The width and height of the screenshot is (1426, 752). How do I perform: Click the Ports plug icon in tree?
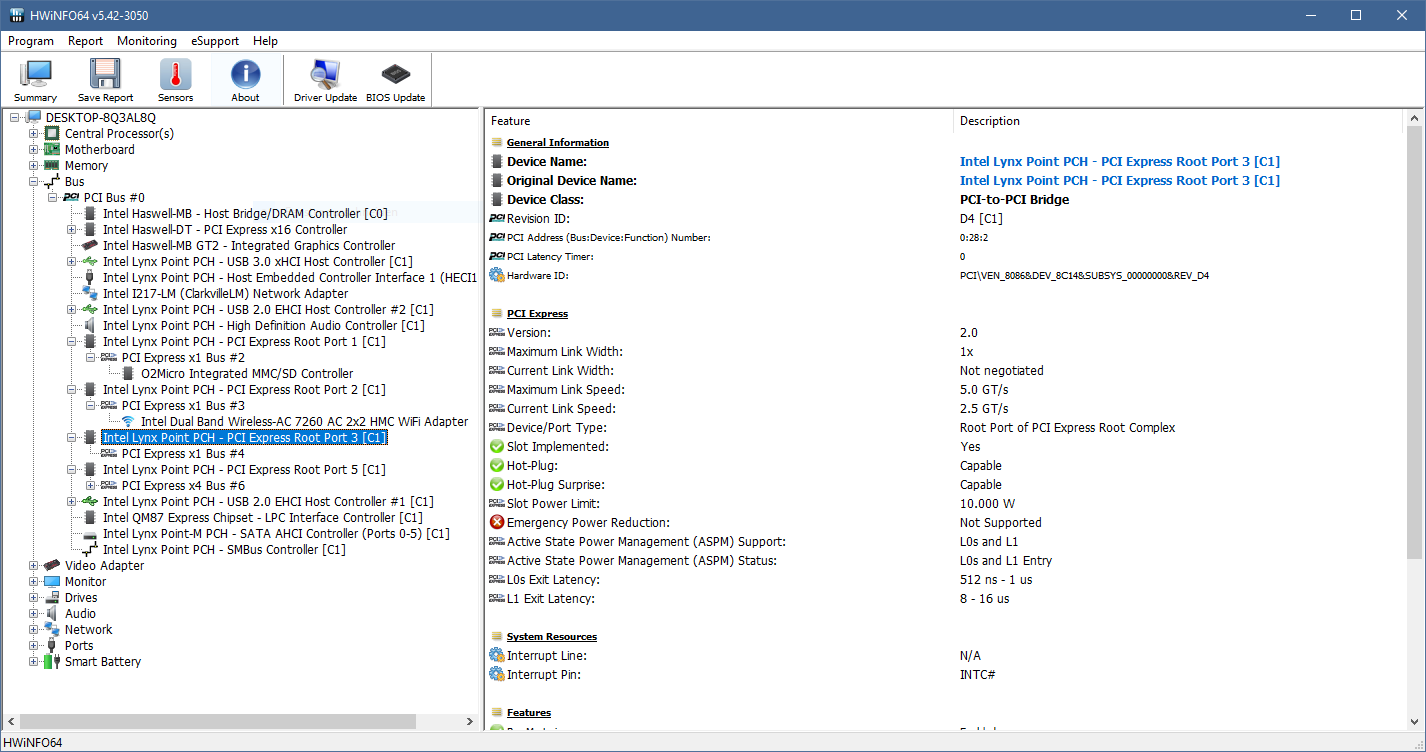53,646
